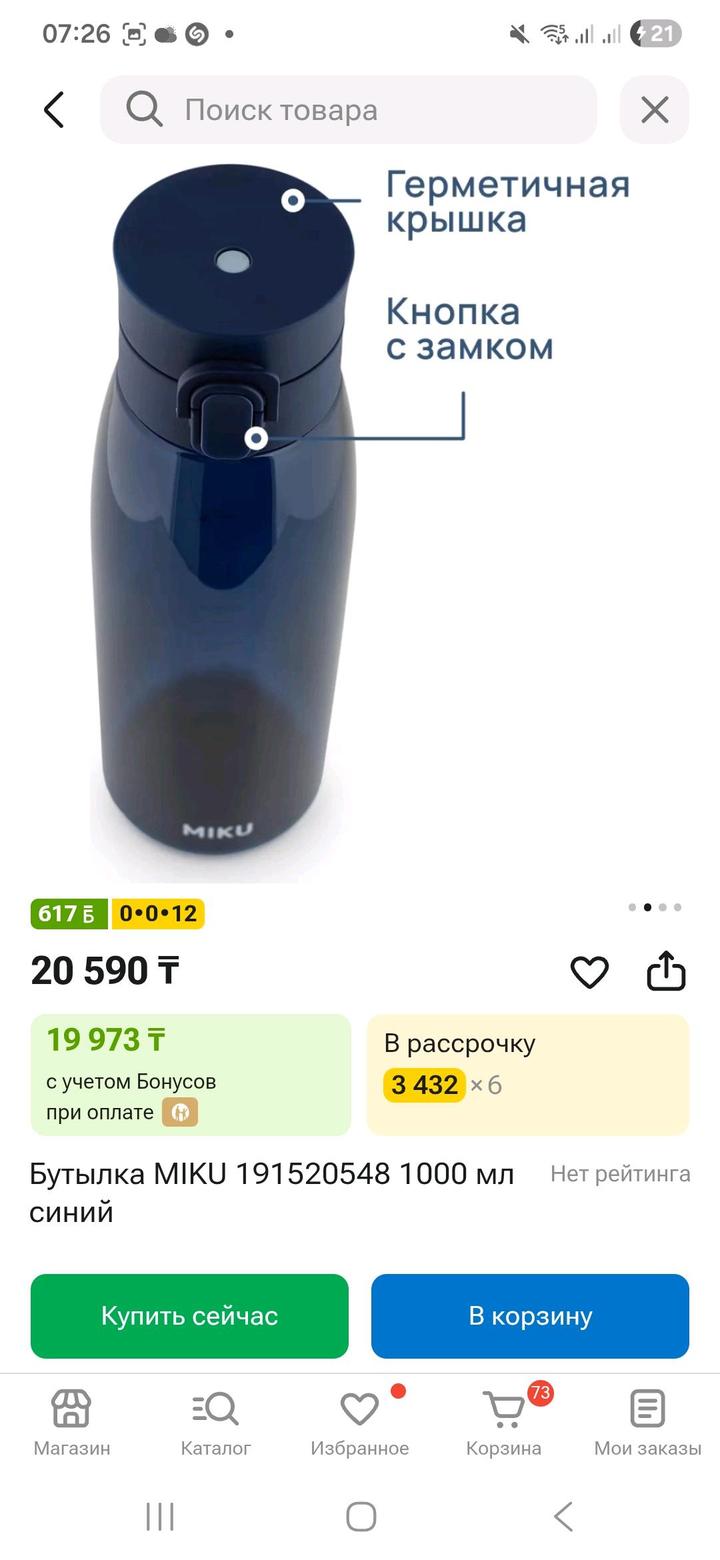Tap the search magnifier icon
This screenshot has height=1560, width=720.
[x=144, y=109]
